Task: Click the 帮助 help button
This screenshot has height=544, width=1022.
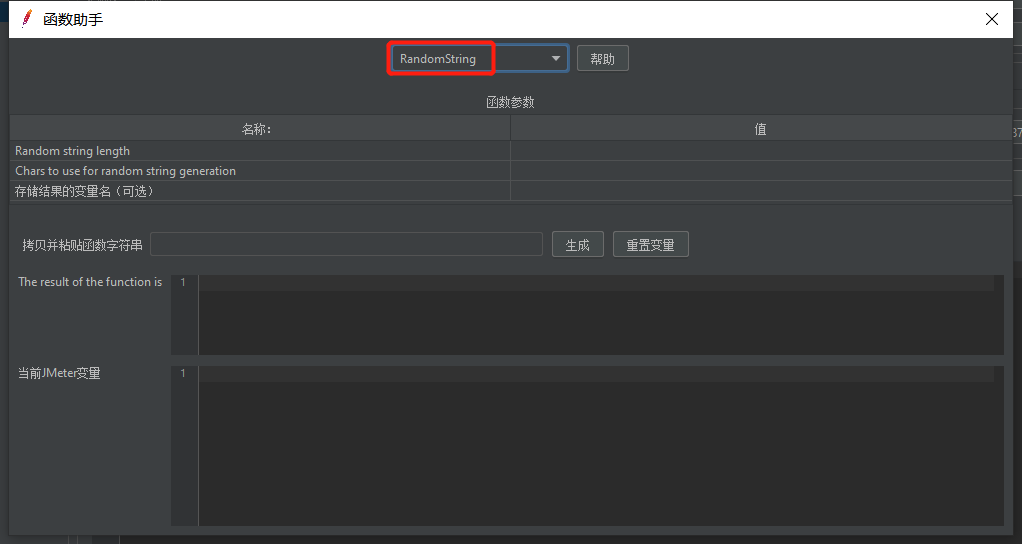Action: pos(602,59)
